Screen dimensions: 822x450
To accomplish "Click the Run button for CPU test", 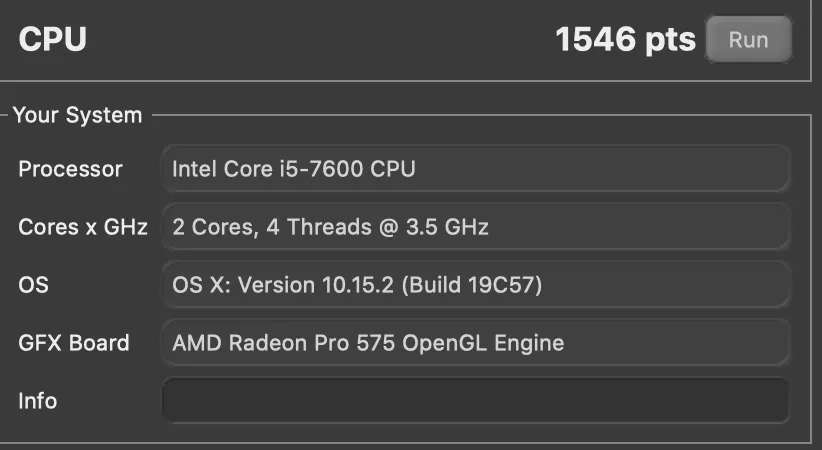I will [748, 40].
